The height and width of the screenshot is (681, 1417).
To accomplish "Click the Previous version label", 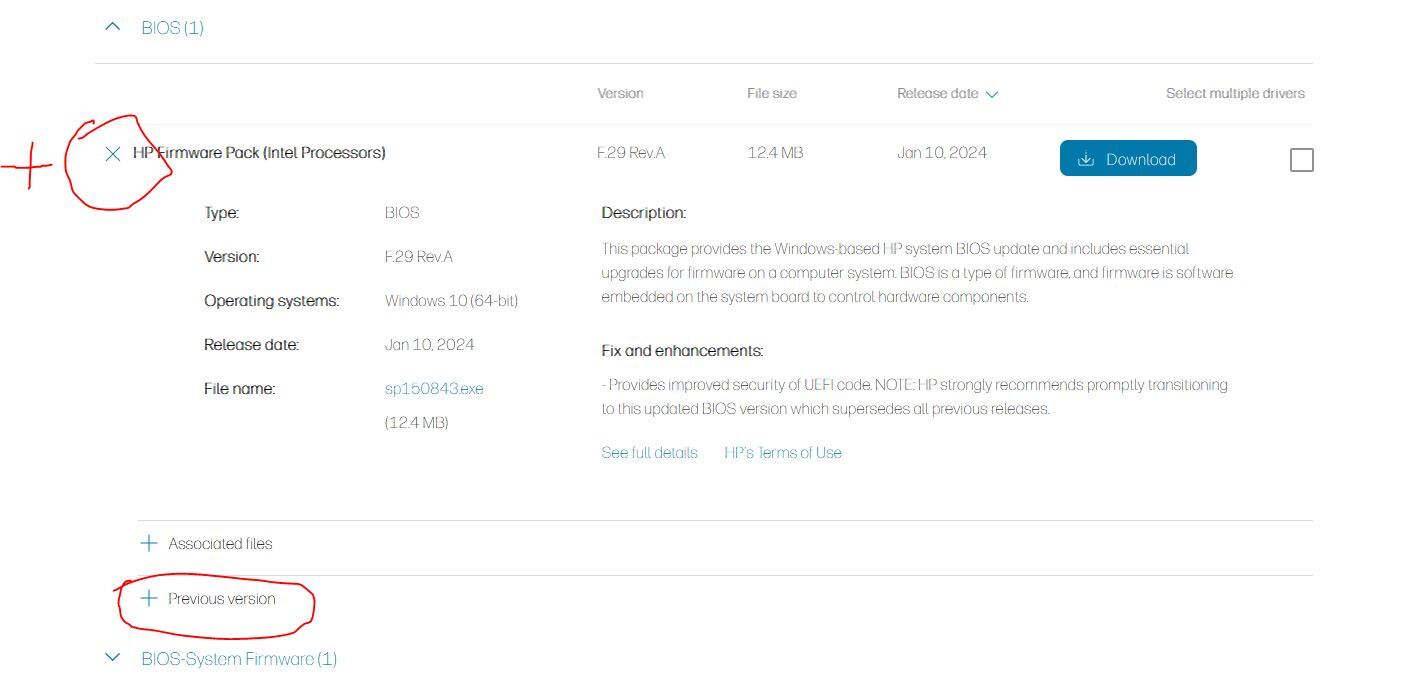I will 222,599.
